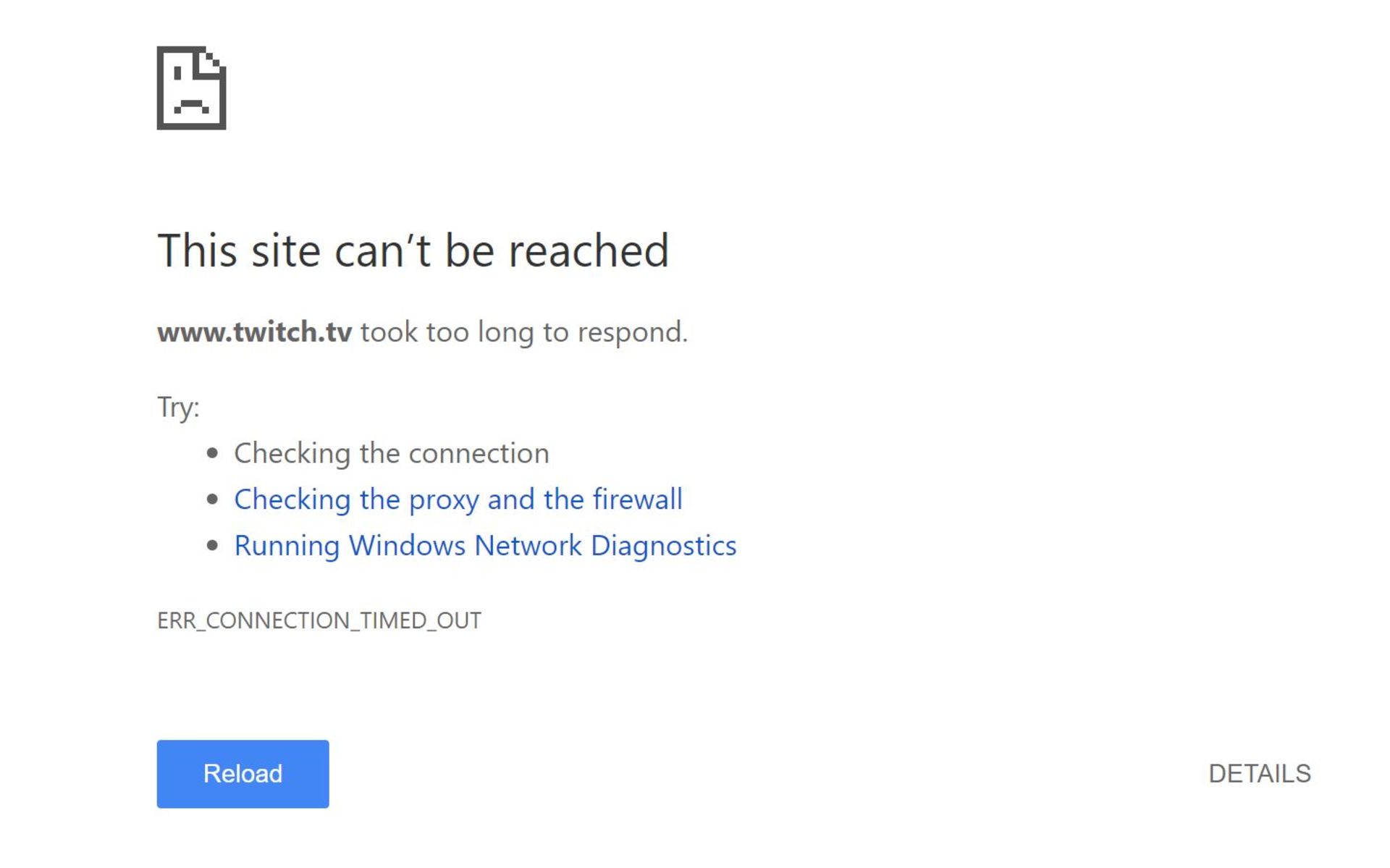Image resolution: width=1390 pixels, height=868 pixels.
Task: Click the word reached in the heading
Action: pyautogui.click(x=588, y=250)
